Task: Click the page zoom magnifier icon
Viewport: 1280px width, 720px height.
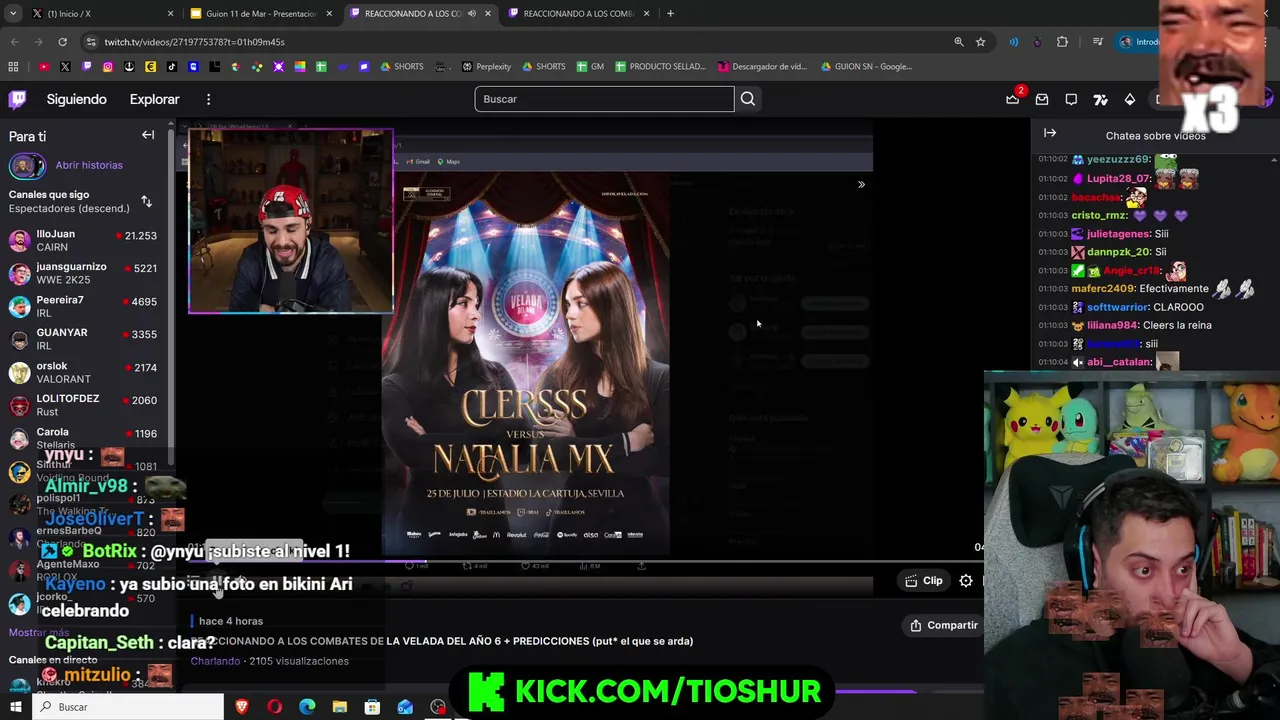Action: (x=959, y=42)
